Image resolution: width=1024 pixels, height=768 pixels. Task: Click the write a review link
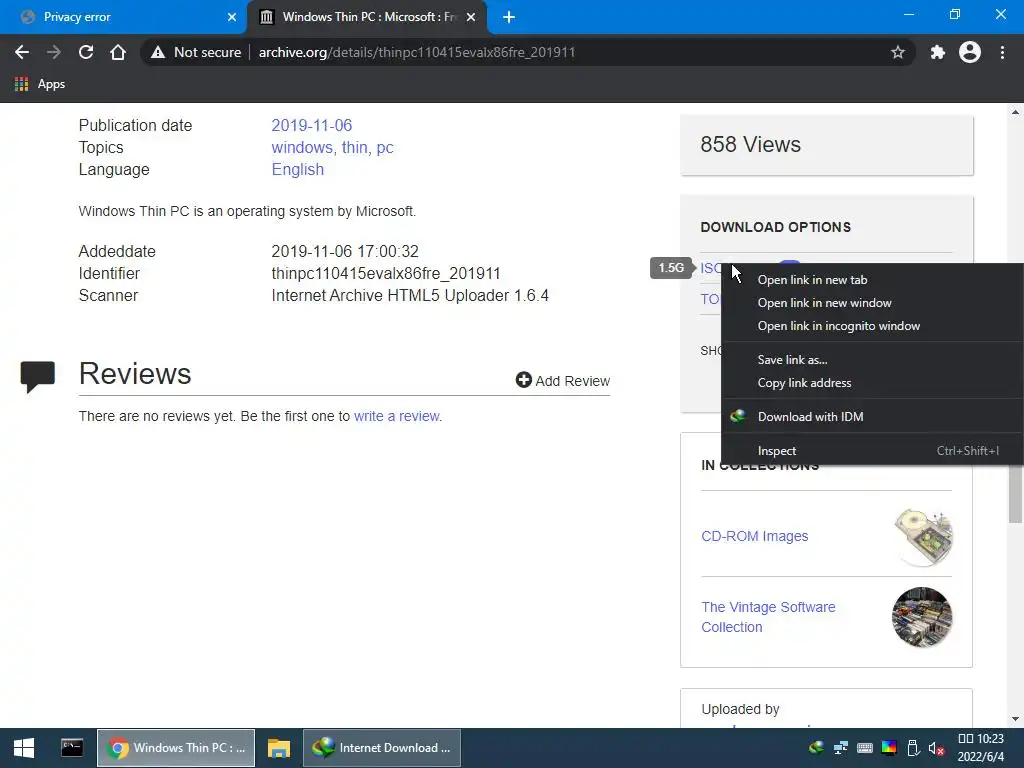pos(396,416)
